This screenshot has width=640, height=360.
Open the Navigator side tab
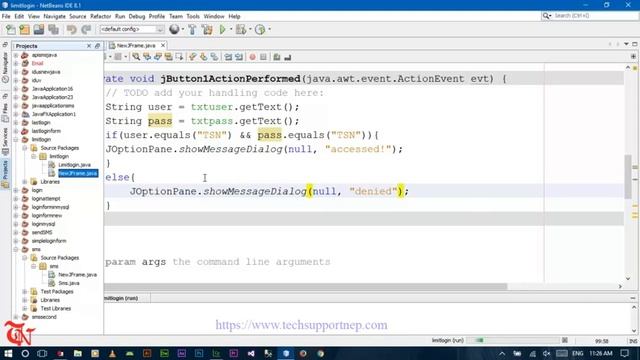pyautogui.click(x=5, y=67)
